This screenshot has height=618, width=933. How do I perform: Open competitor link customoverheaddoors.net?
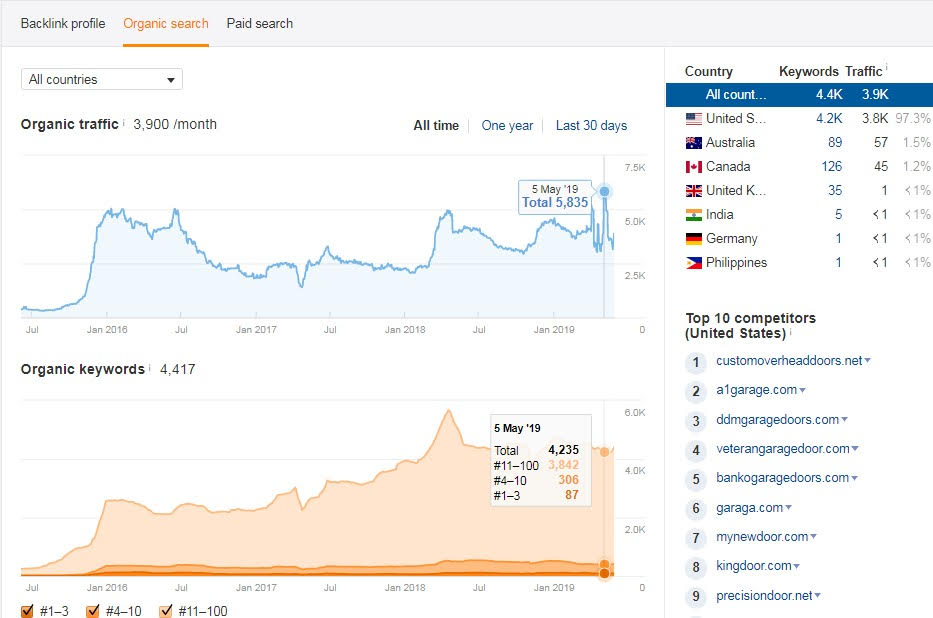[x=789, y=360]
